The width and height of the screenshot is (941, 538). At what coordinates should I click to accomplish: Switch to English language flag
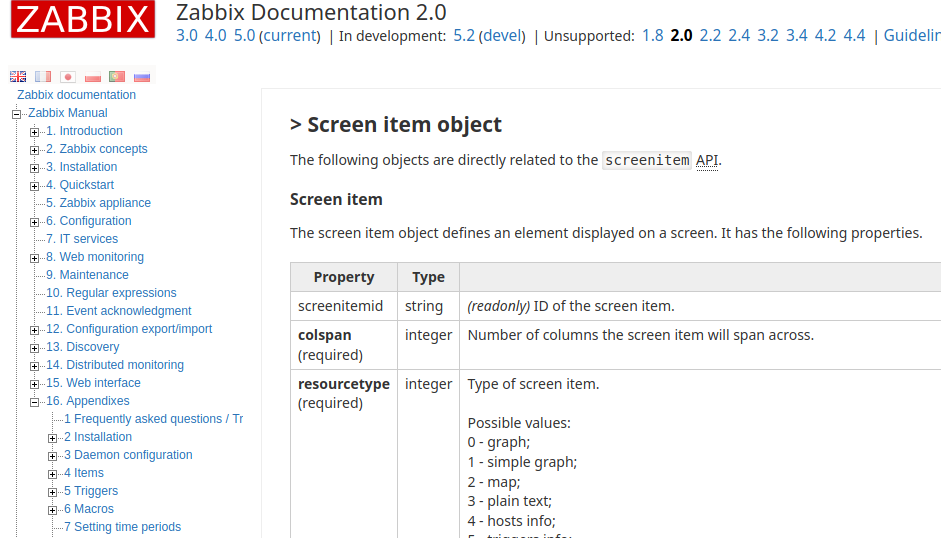click(x=18, y=76)
